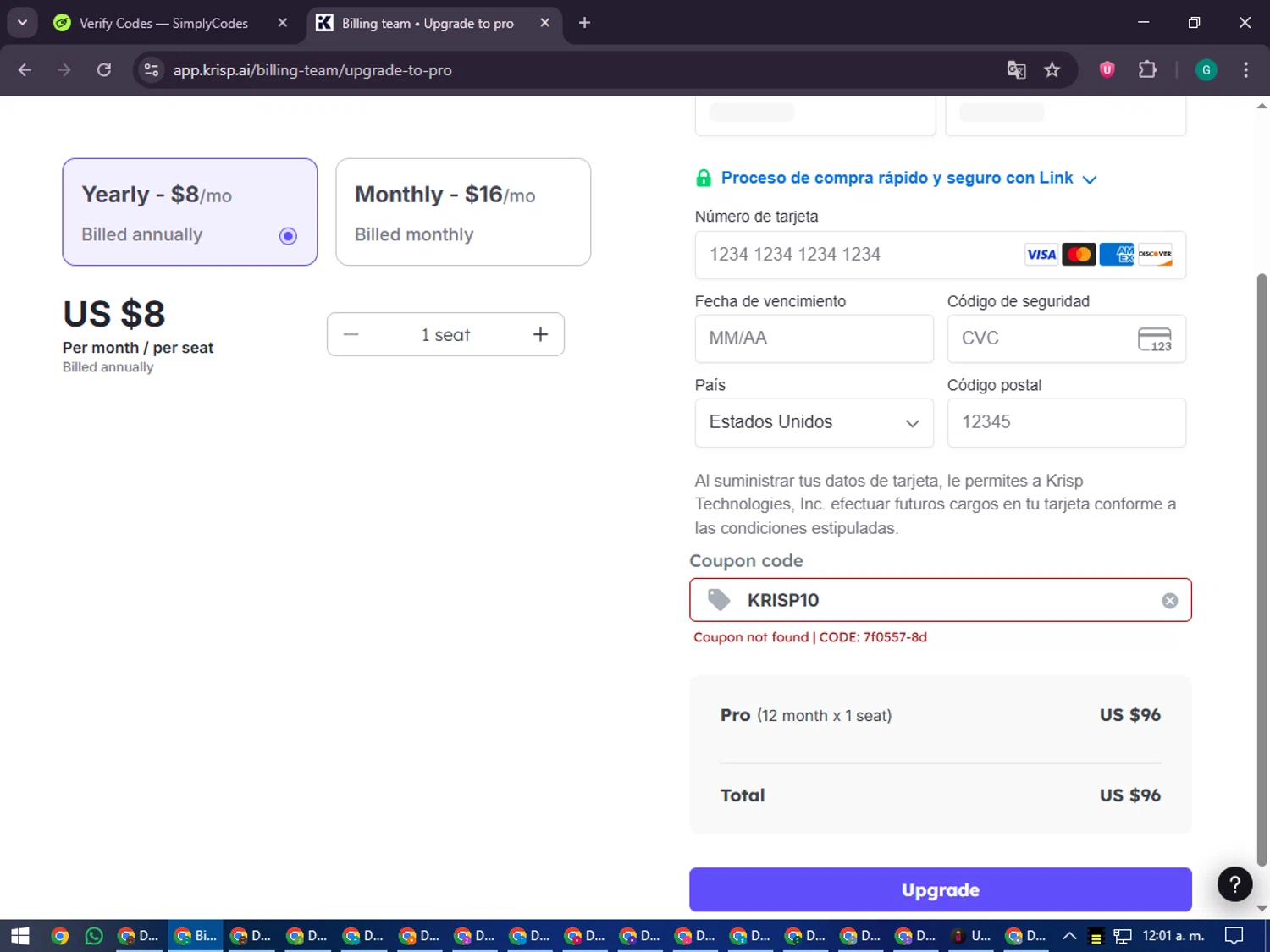
Task: Open the taskbar clock showing 12:01 a. m.
Action: pyautogui.click(x=1173, y=936)
